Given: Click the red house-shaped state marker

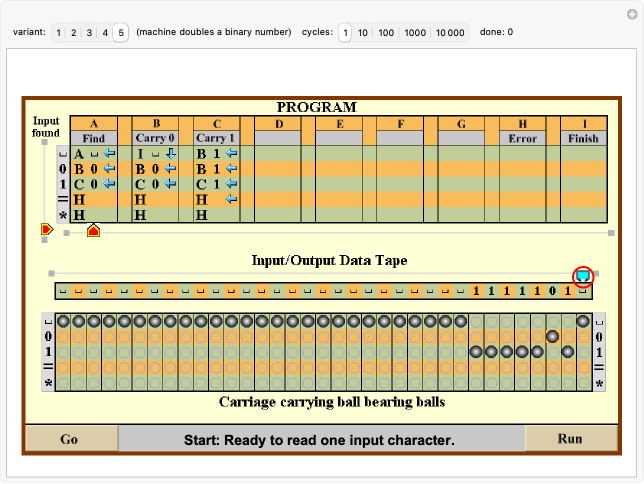Looking at the screenshot, I should 93,231.
